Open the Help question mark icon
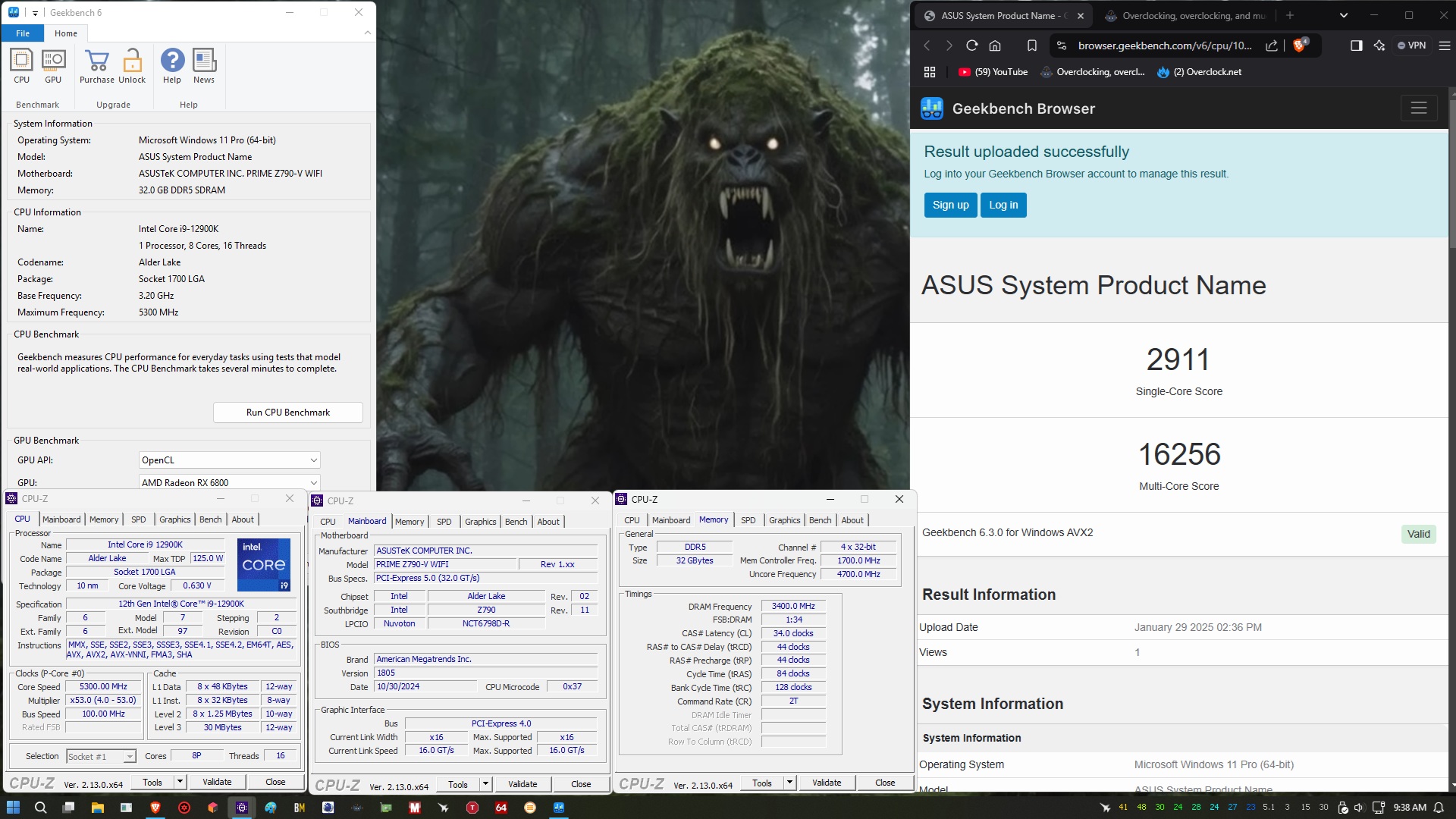The width and height of the screenshot is (1456, 819). pos(172,66)
